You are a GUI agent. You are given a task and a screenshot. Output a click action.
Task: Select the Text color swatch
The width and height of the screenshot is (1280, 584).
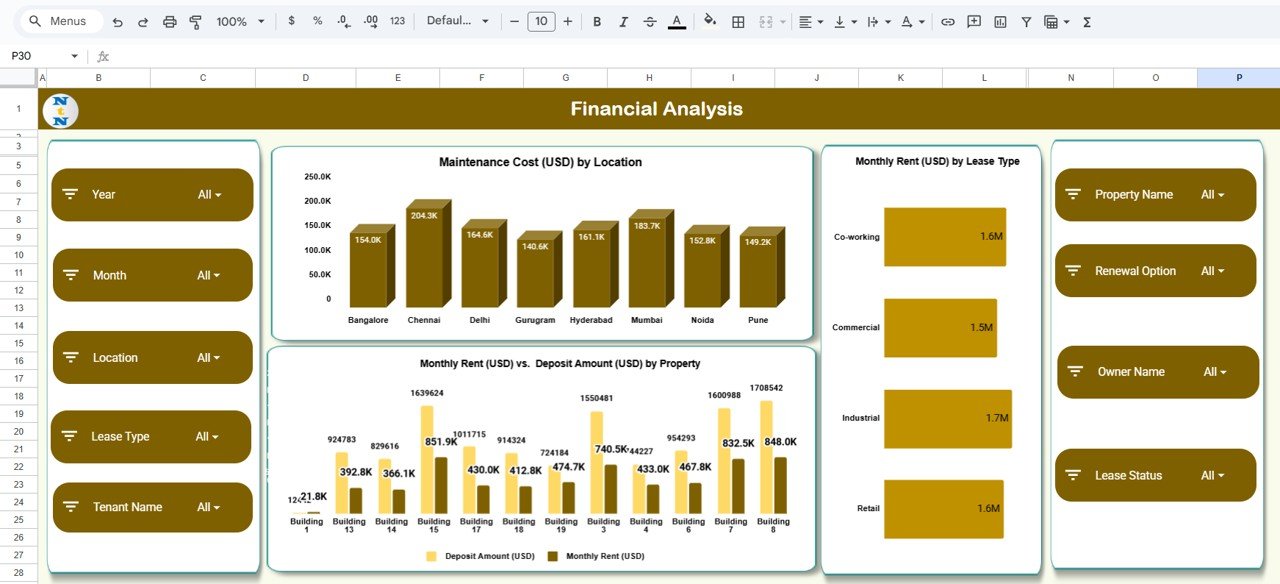point(674,21)
